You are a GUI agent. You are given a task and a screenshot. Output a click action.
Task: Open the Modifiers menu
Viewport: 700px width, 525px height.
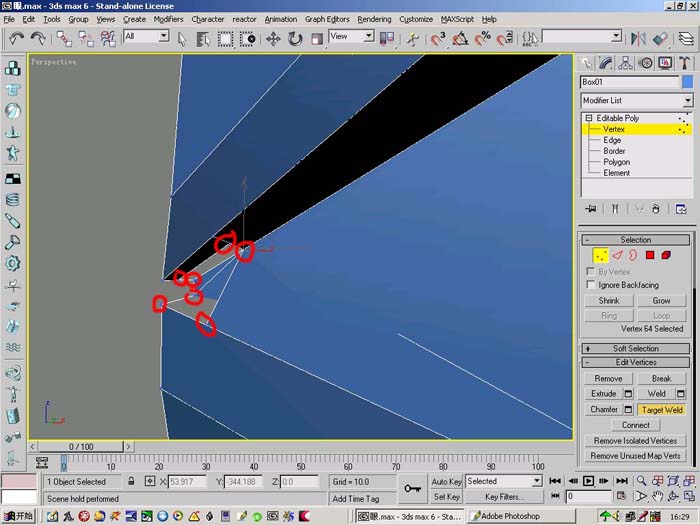pos(168,19)
